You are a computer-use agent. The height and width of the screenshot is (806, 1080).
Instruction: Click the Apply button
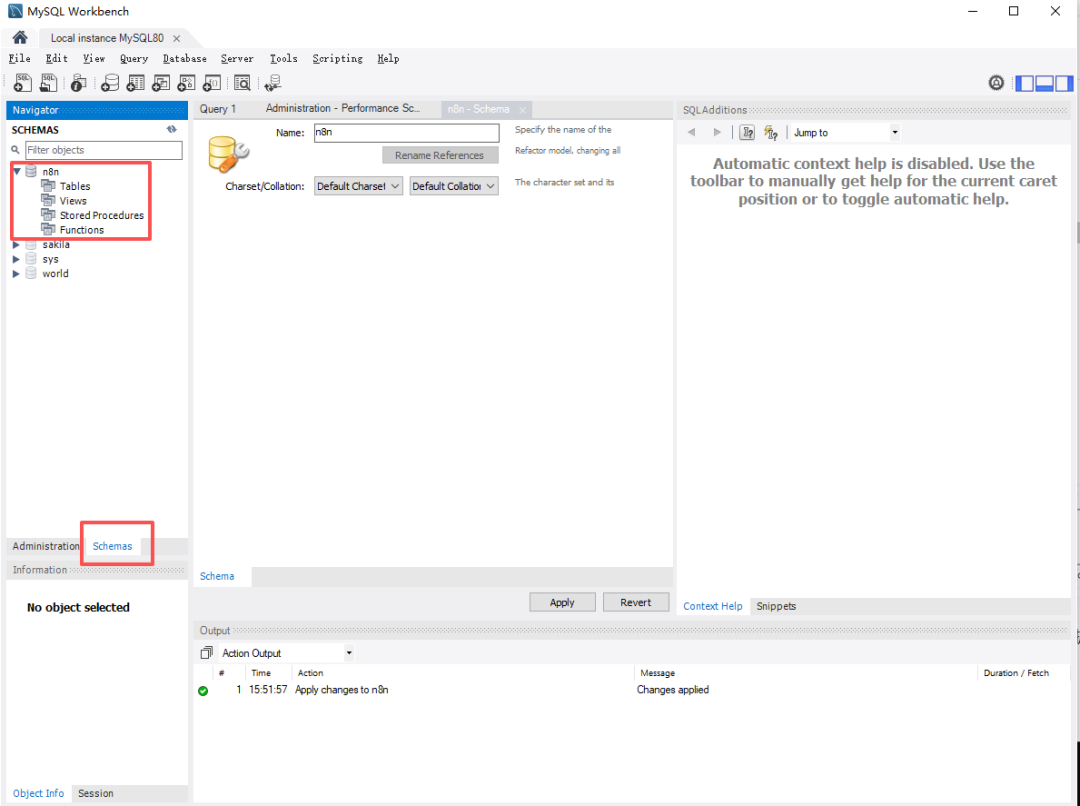point(562,602)
